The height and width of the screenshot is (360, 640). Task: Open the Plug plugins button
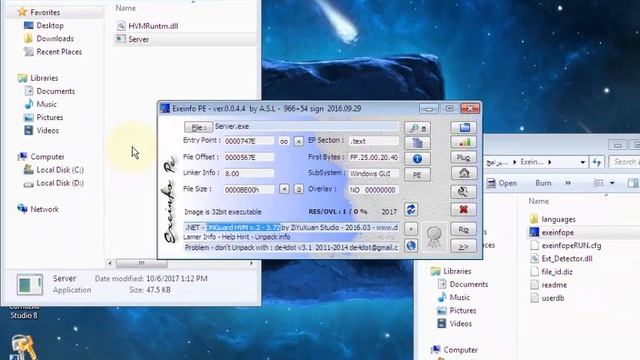pos(464,157)
